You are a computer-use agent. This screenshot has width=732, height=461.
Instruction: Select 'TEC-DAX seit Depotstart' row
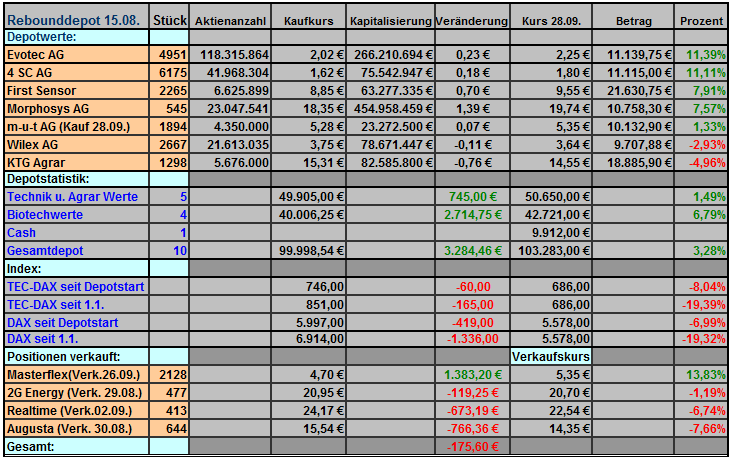click(x=76, y=287)
